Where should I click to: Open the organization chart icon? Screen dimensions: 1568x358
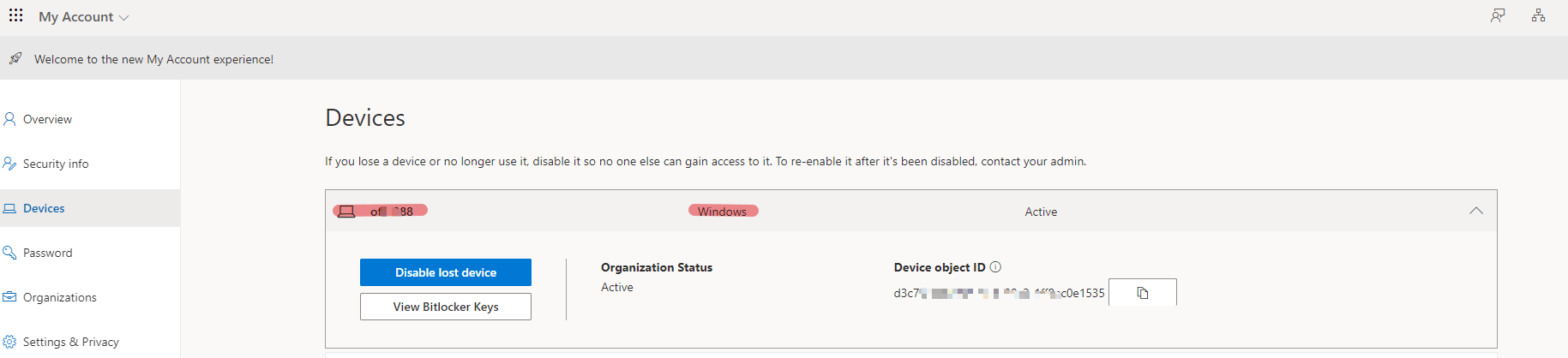tap(1539, 15)
